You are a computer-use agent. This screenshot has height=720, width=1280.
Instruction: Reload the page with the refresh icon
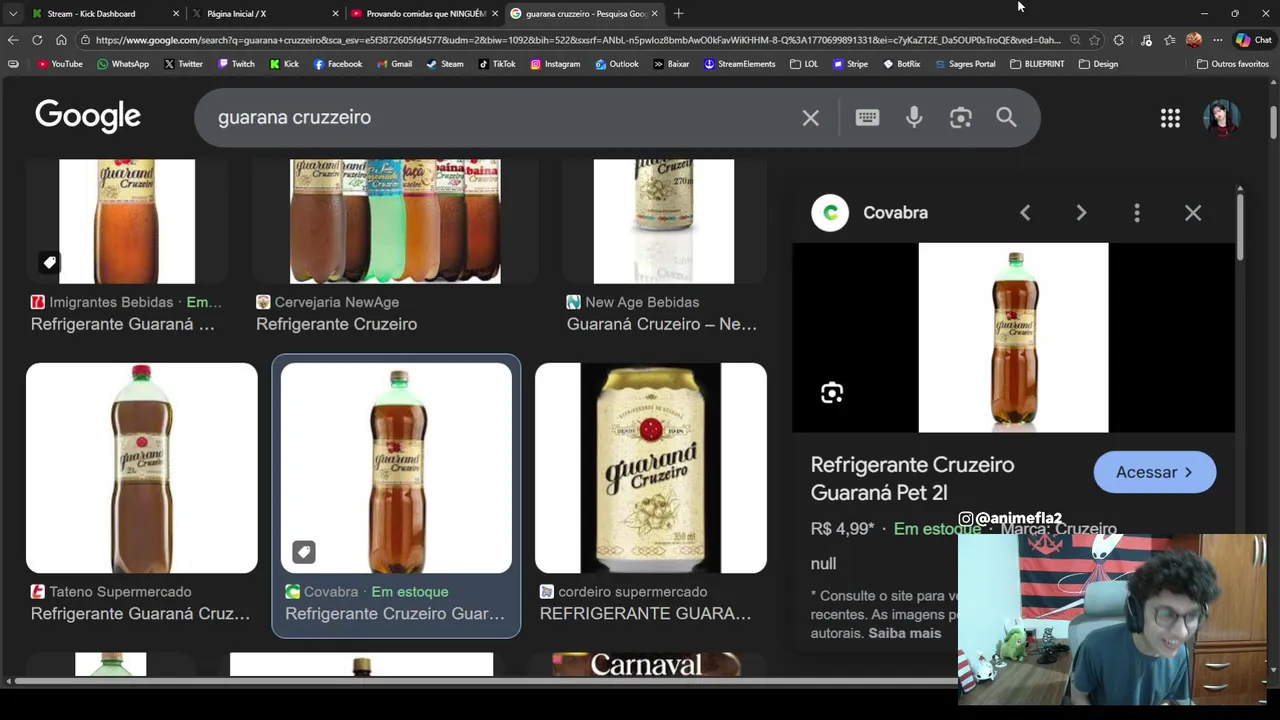coord(37,40)
